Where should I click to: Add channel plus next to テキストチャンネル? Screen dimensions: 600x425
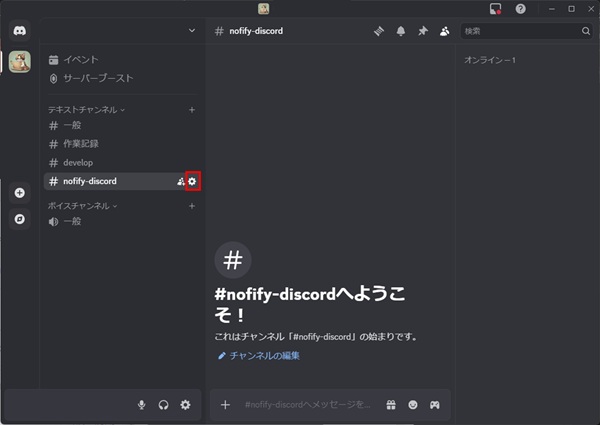tap(192, 110)
